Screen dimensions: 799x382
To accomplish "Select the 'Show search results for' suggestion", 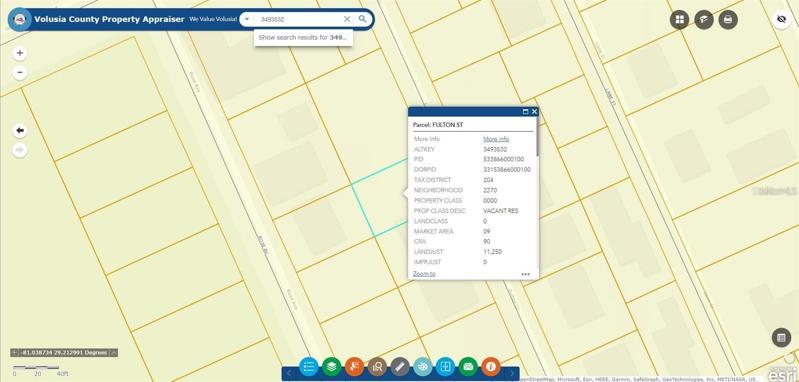I will point(303,37).
